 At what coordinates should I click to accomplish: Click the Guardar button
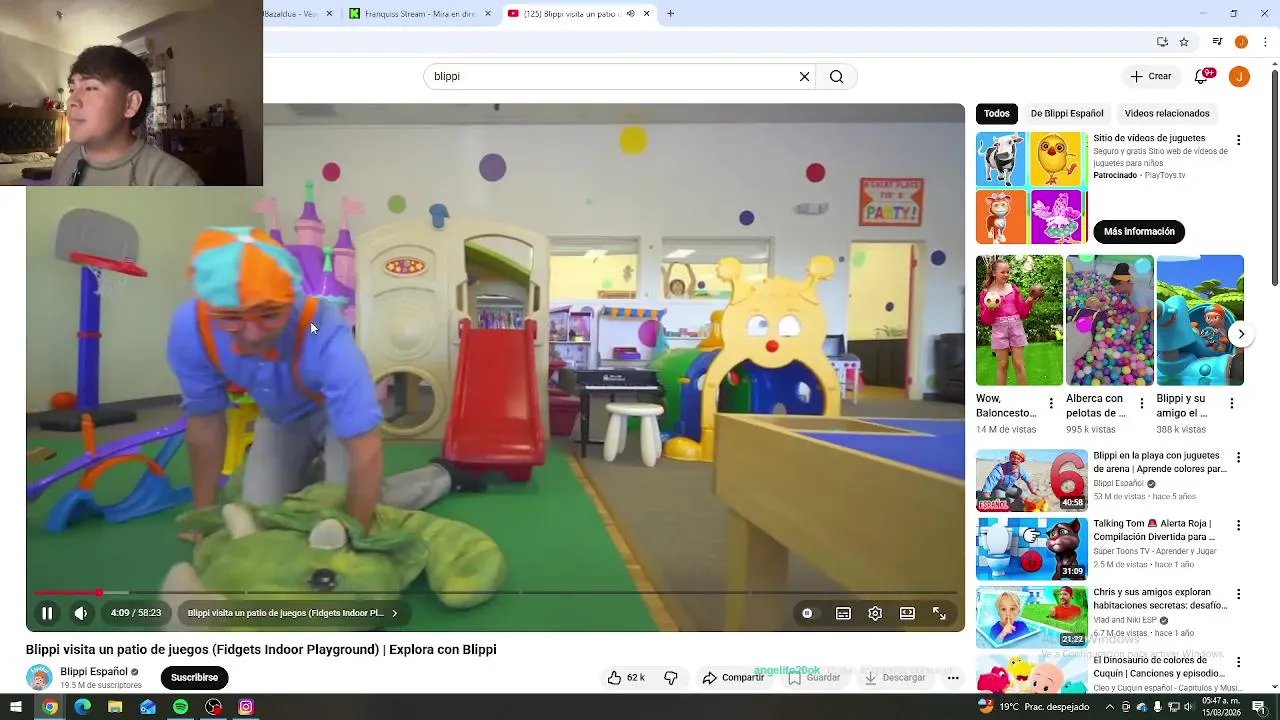(815, 677)
